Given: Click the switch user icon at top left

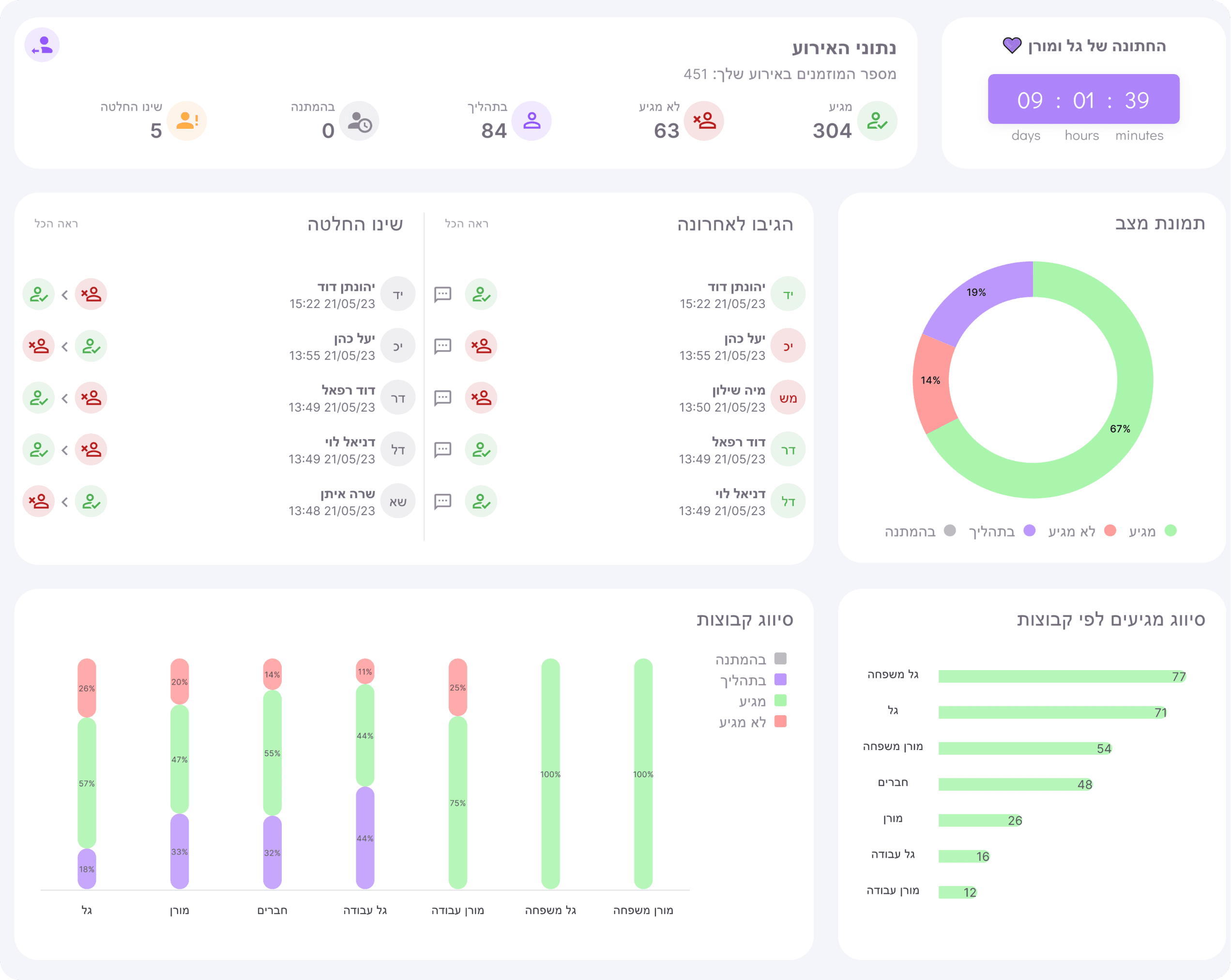Looking at the screenshot, I should tap(42, 45).
